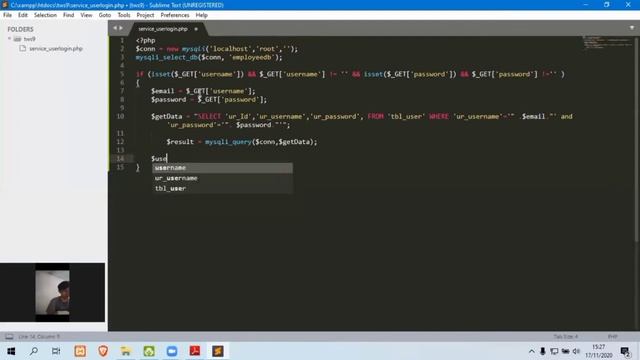This screenshot has width=640, height=360.
Task: Click line number 10 in the gutter
Action: tap(120, 116)
